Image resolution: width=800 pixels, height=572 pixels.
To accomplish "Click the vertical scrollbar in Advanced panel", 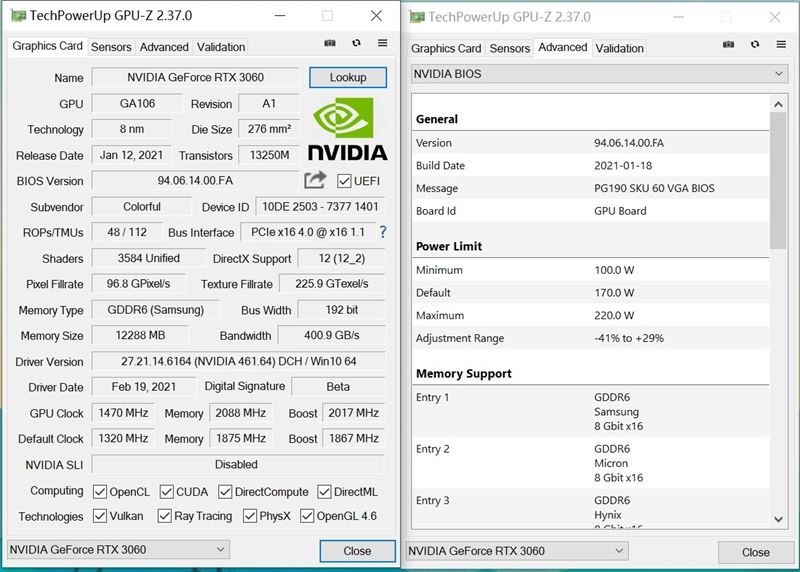I will click(779, 300).
